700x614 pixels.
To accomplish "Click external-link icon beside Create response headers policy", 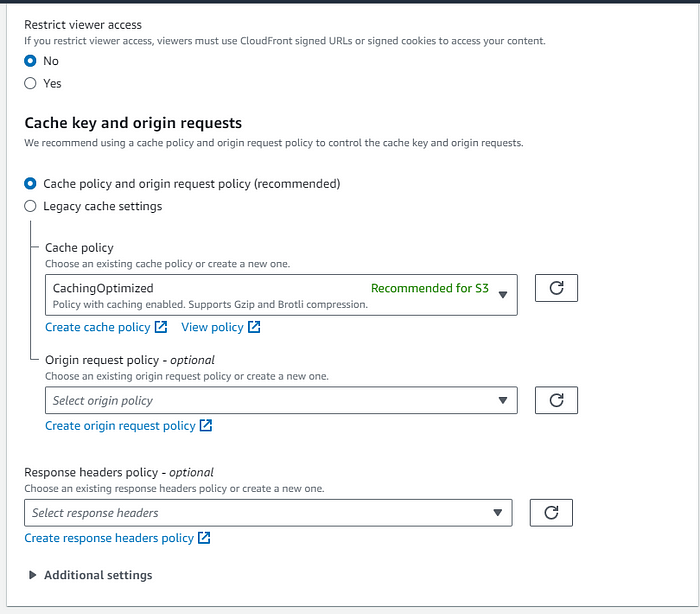I will (x=204, y=538).
